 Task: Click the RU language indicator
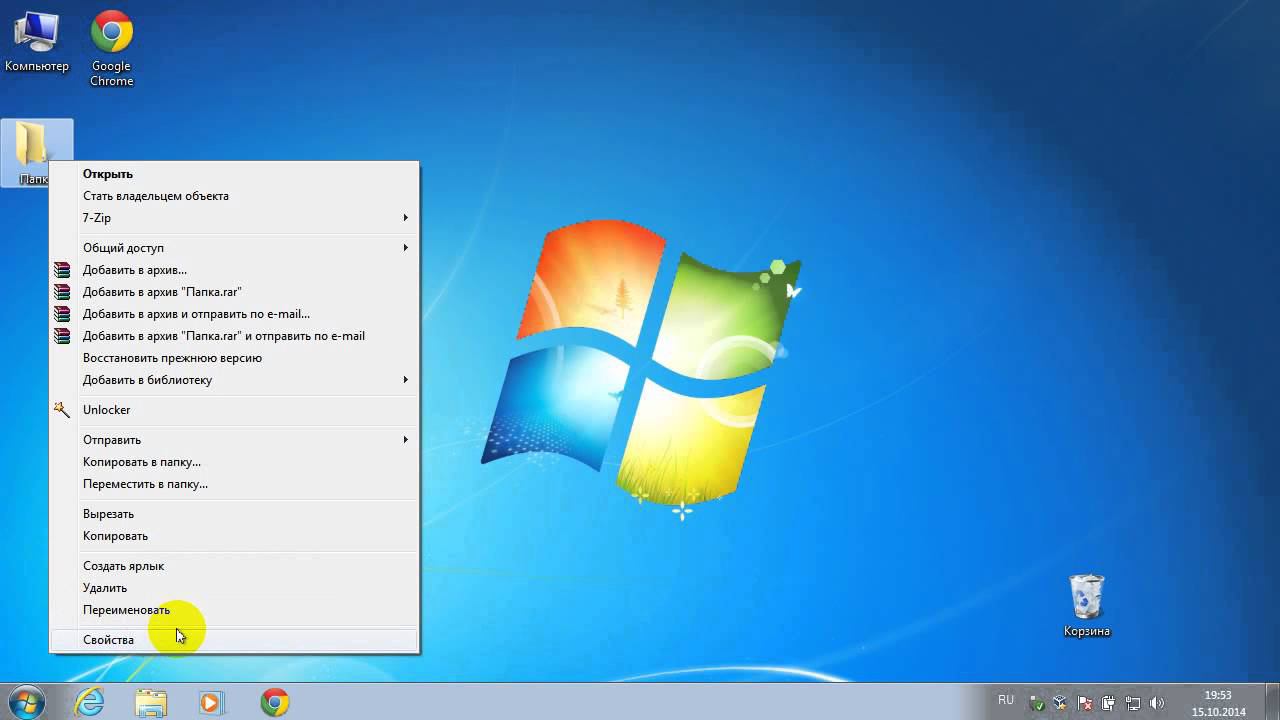click(1006, 700)
